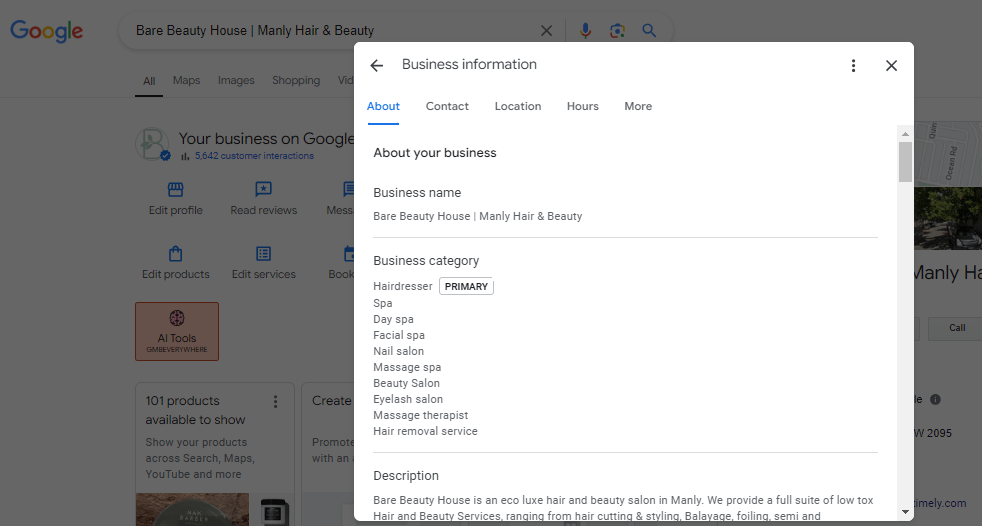Screen dimensions: 982x526
Task: Click the Business category heading
Action: pyautogui.click(x=426, y=260)
